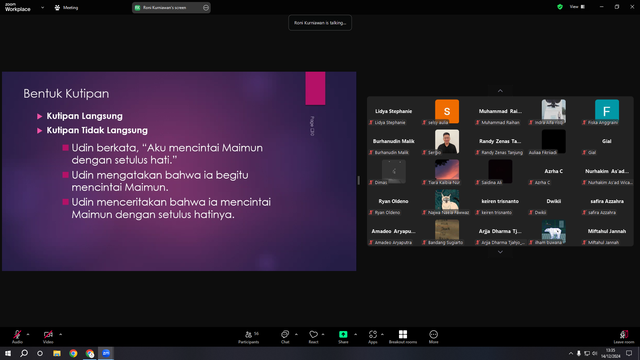The width and height of the screenshot is (640, 360).
Task: Open File Explorer from the taskbar
Action: 57,353
